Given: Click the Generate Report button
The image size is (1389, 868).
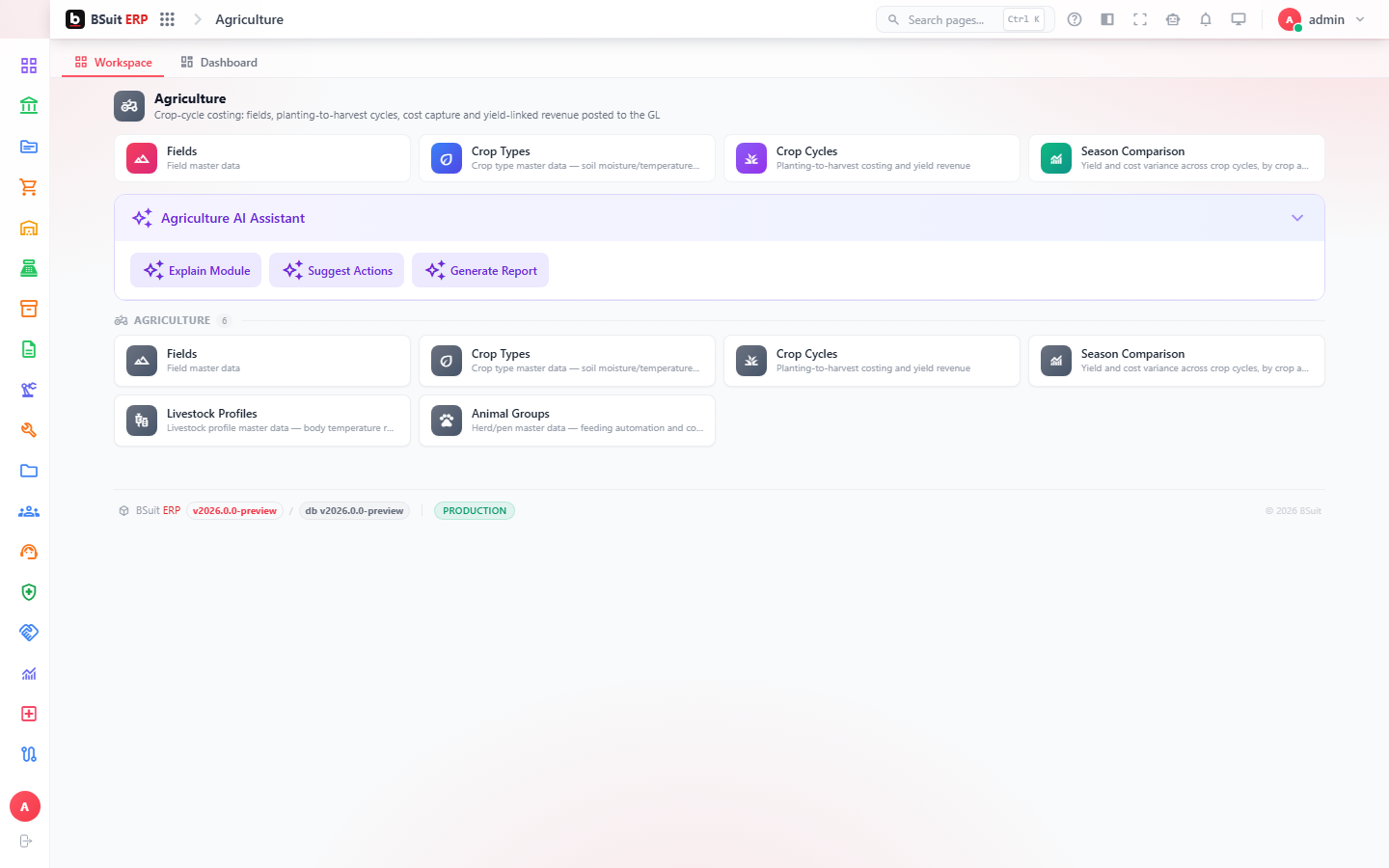Looking at the screenshot, I should point(480,270).
